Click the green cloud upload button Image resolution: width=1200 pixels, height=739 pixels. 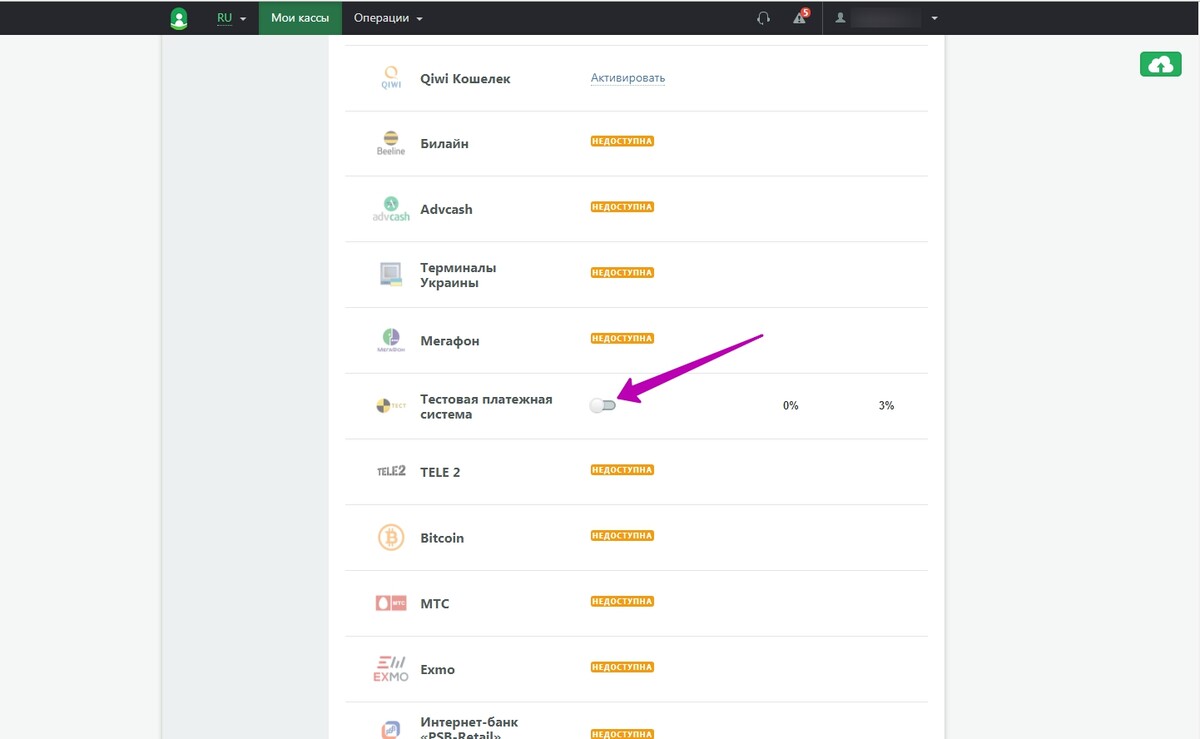(x=1160, y=65)
